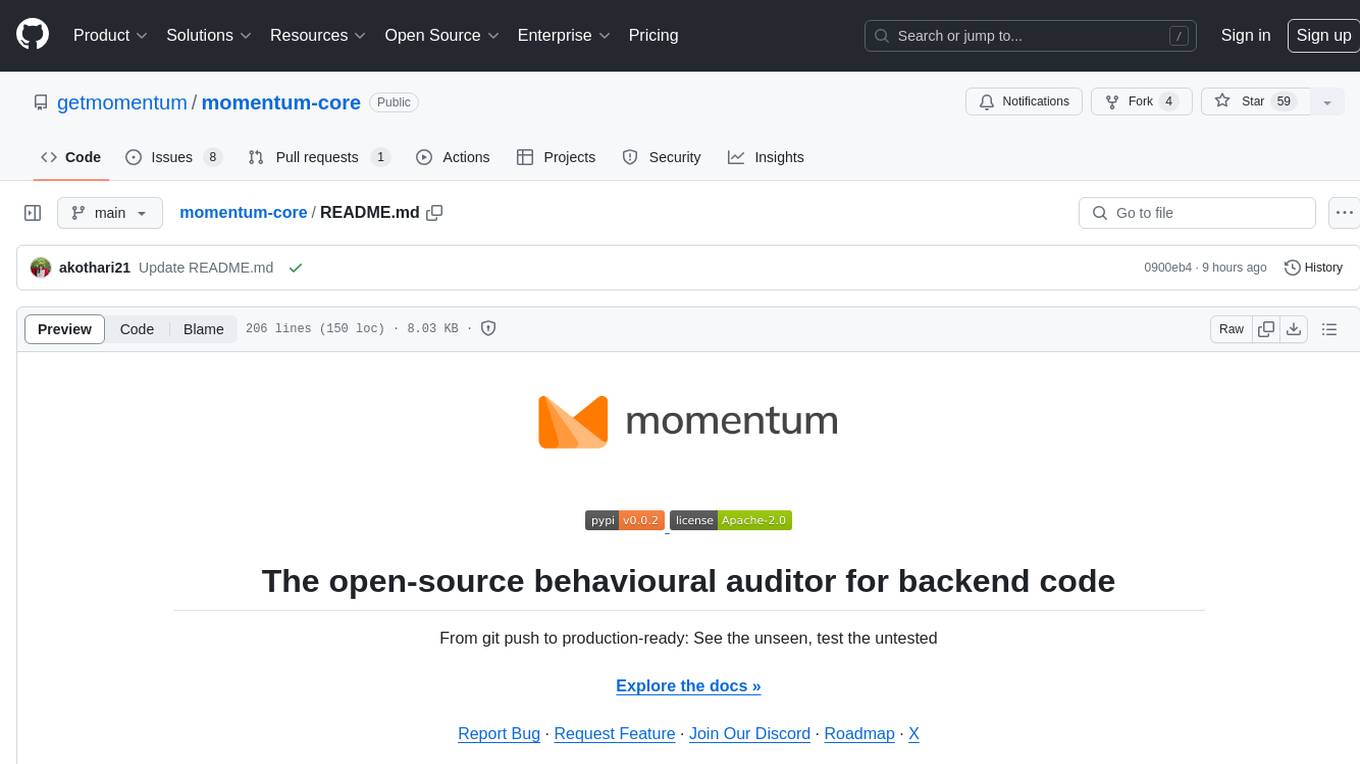Select the Blame view
The width and height of the screenshot is (1360, 764).
coord(203,329)
